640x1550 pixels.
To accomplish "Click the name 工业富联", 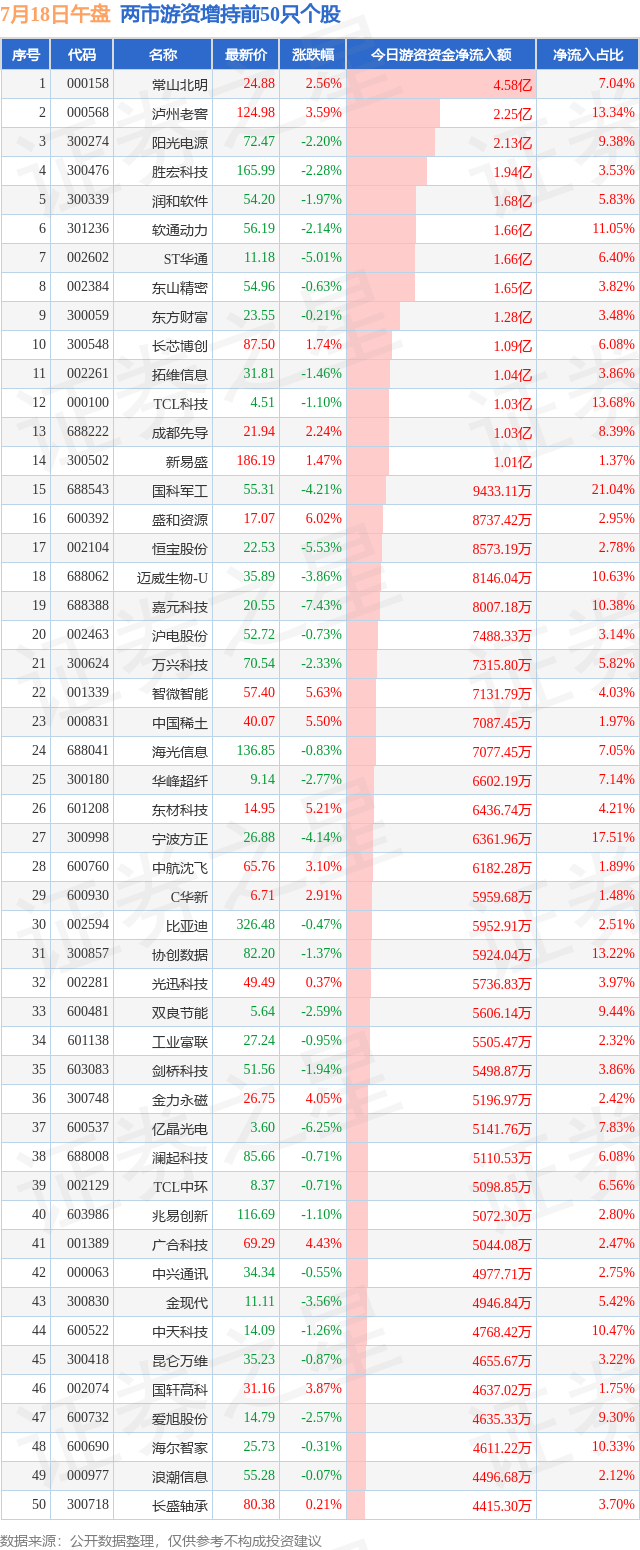I will 180,1042.
